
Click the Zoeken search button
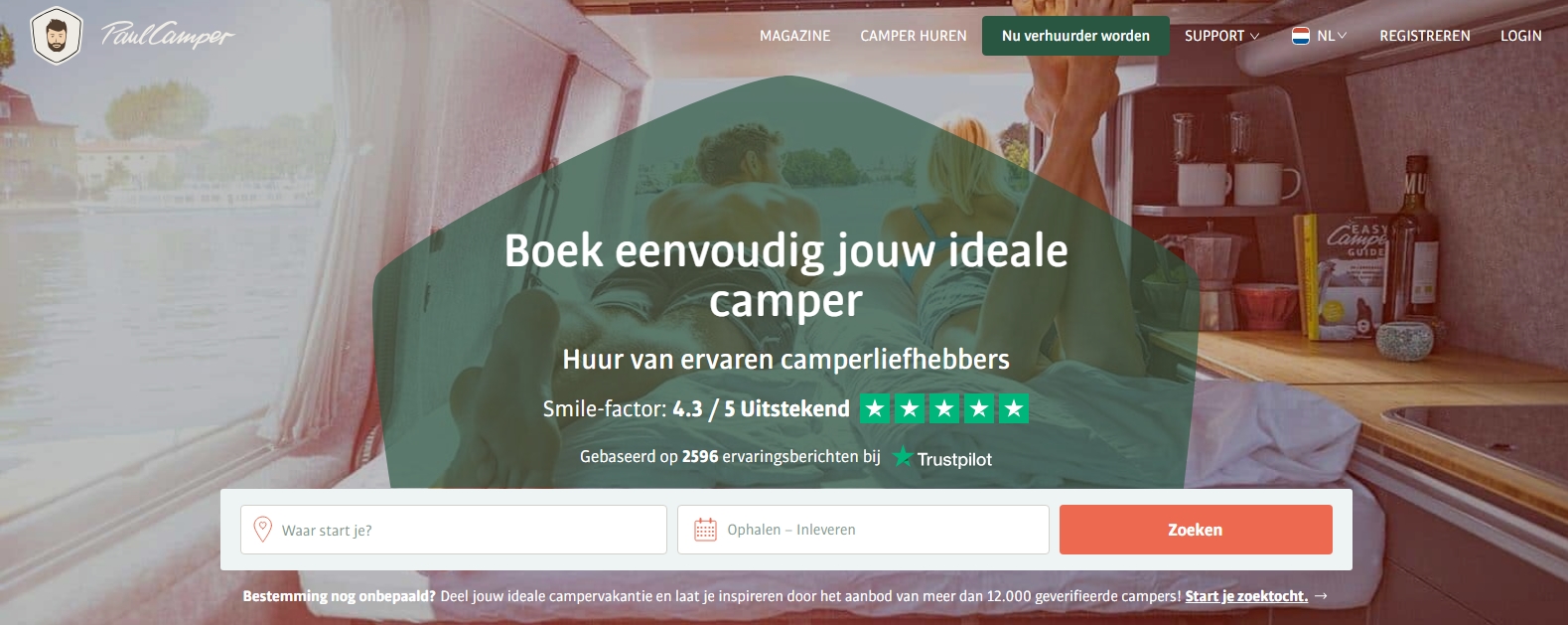click(1196, 530)
